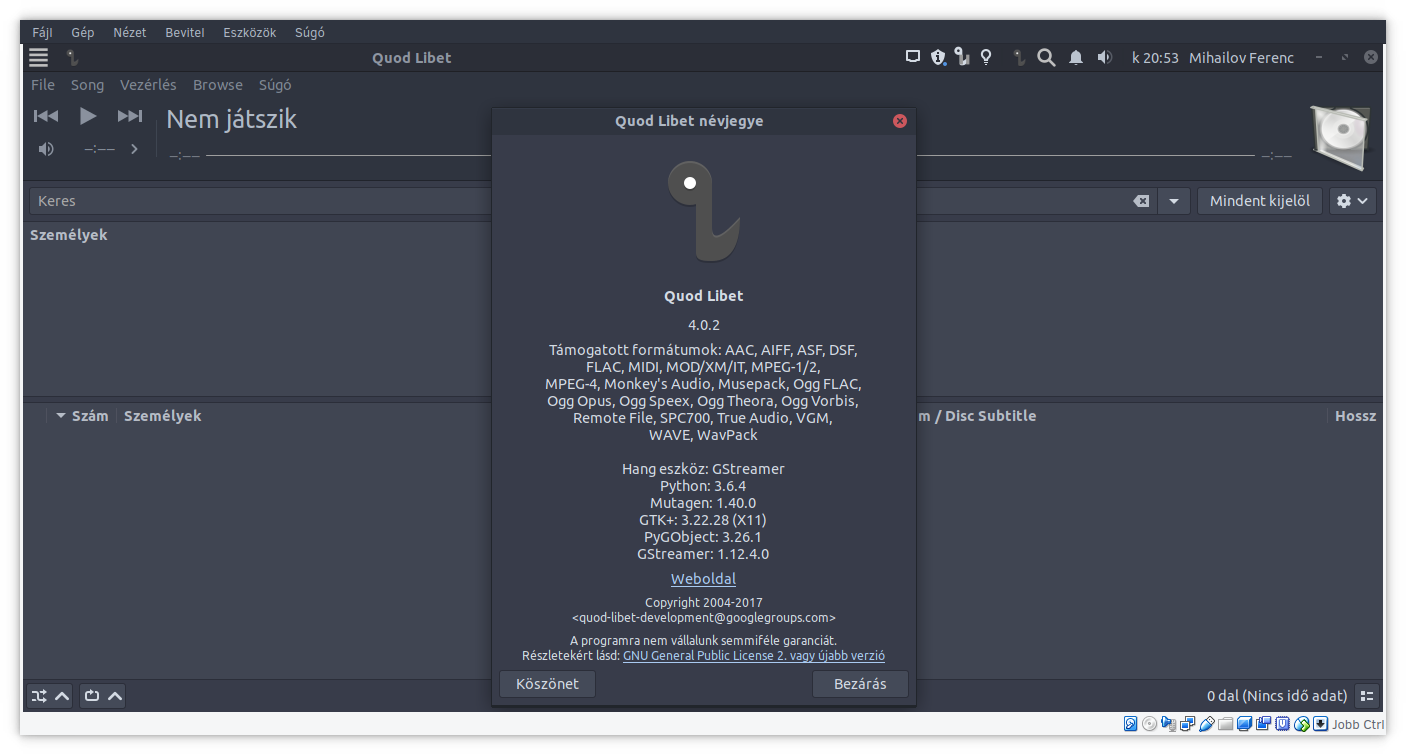Click the Köszönet credits button
Image resolution: width=1406 pixels, height=755 pixels.
tap(547, 684)
